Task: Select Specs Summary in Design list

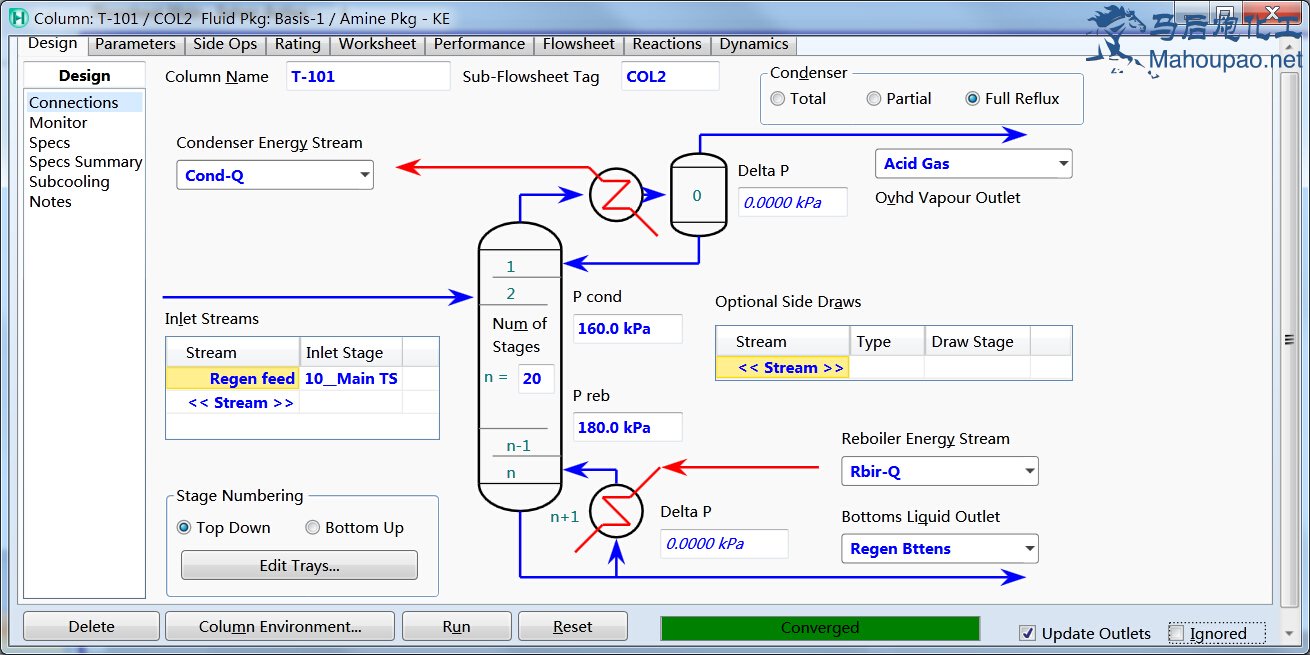Action: (85, 162)
